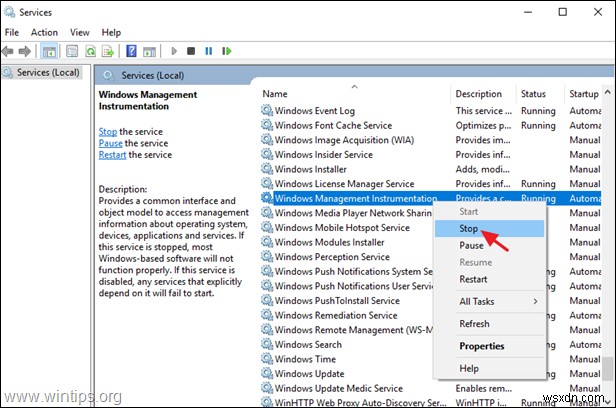Sort by the Name column header
This screenshot has height=408, width=616.
click(354, 94)
